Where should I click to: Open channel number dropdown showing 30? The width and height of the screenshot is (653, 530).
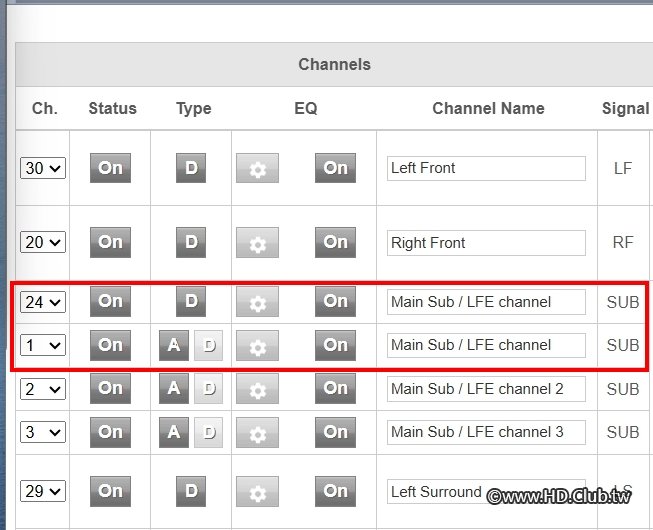coord(43,168)
